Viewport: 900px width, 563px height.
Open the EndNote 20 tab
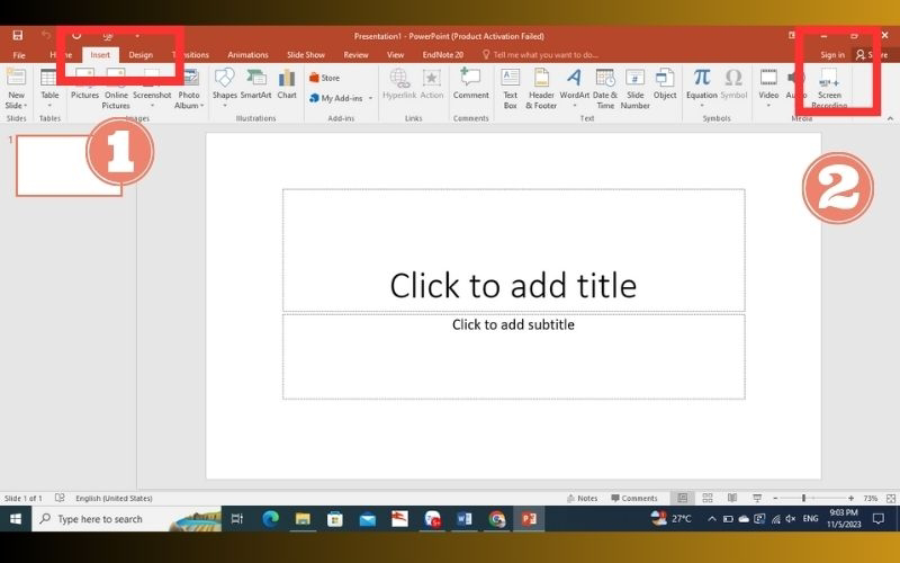[x=443, y=55]
